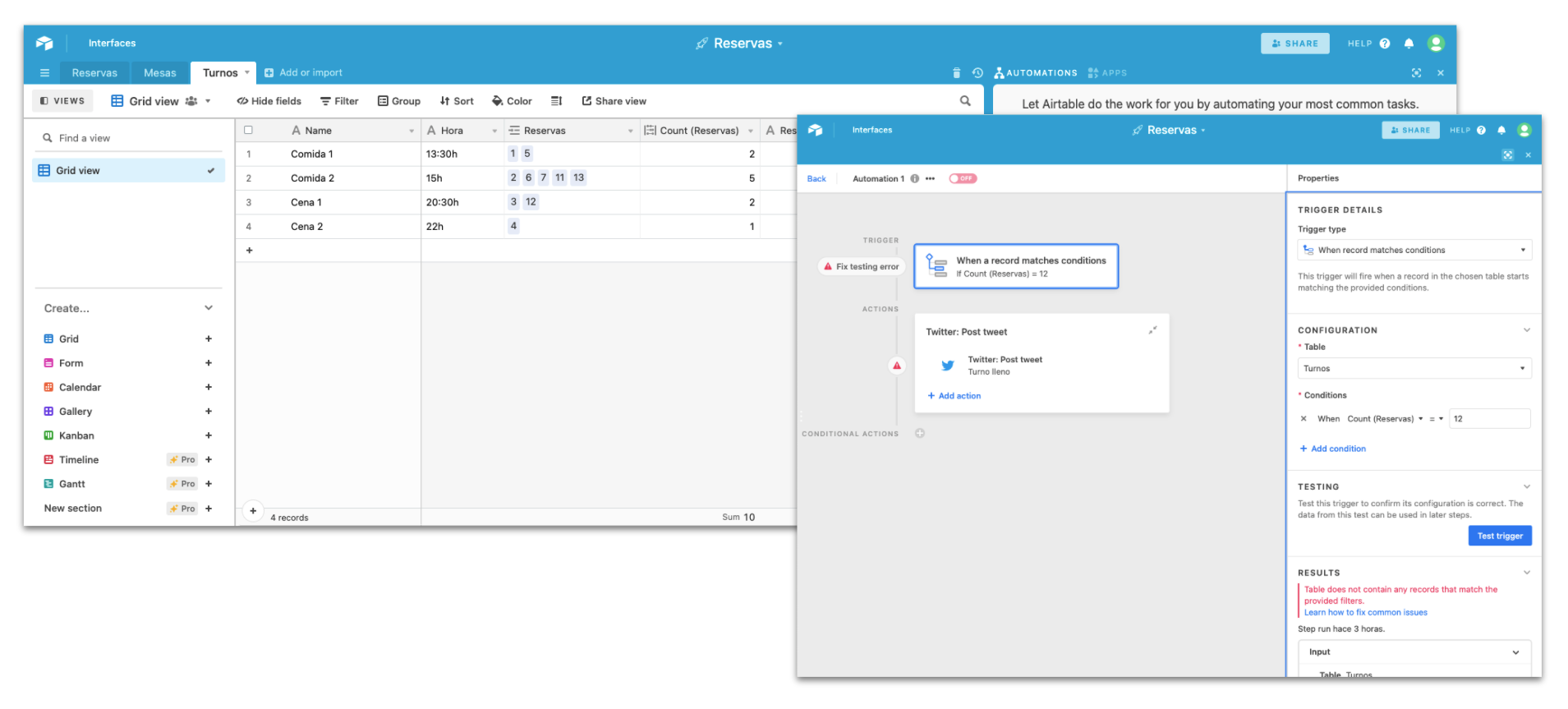Viewport: 1568px width, 709px height.
Task: Click plus icon next to Conditional Actions
Action: (x=920, y=434)
